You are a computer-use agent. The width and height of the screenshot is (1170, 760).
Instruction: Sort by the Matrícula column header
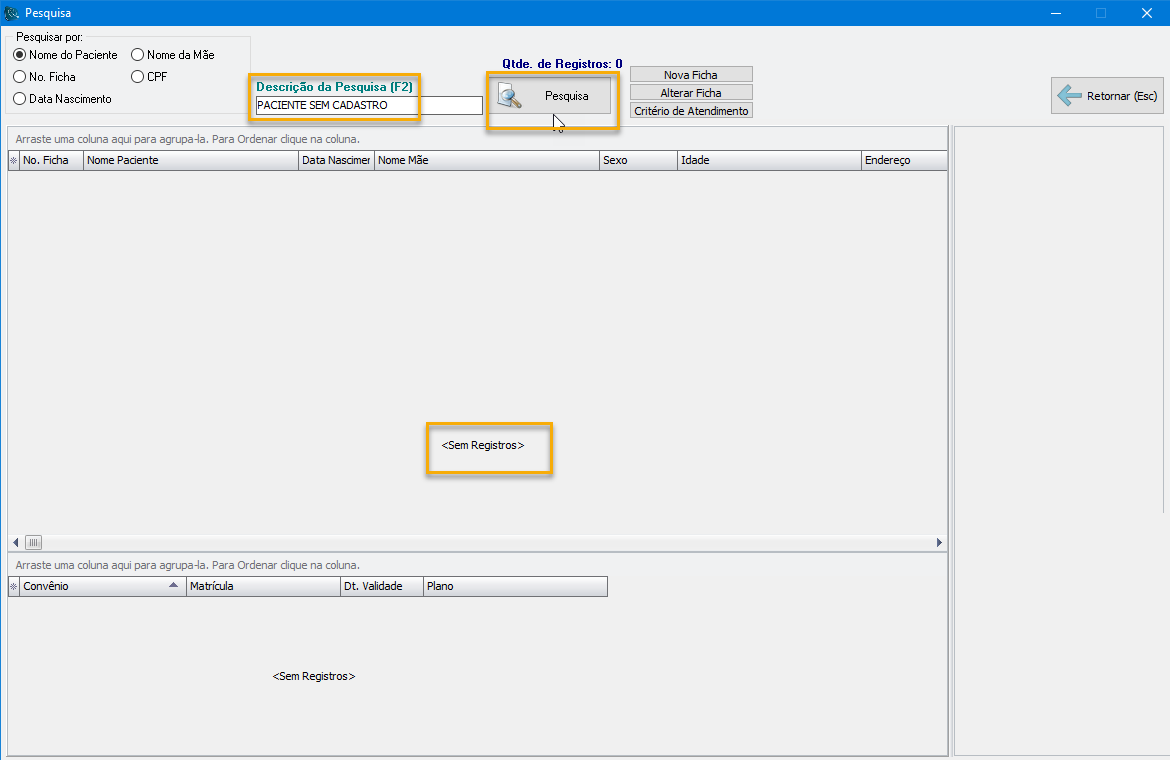263,586
